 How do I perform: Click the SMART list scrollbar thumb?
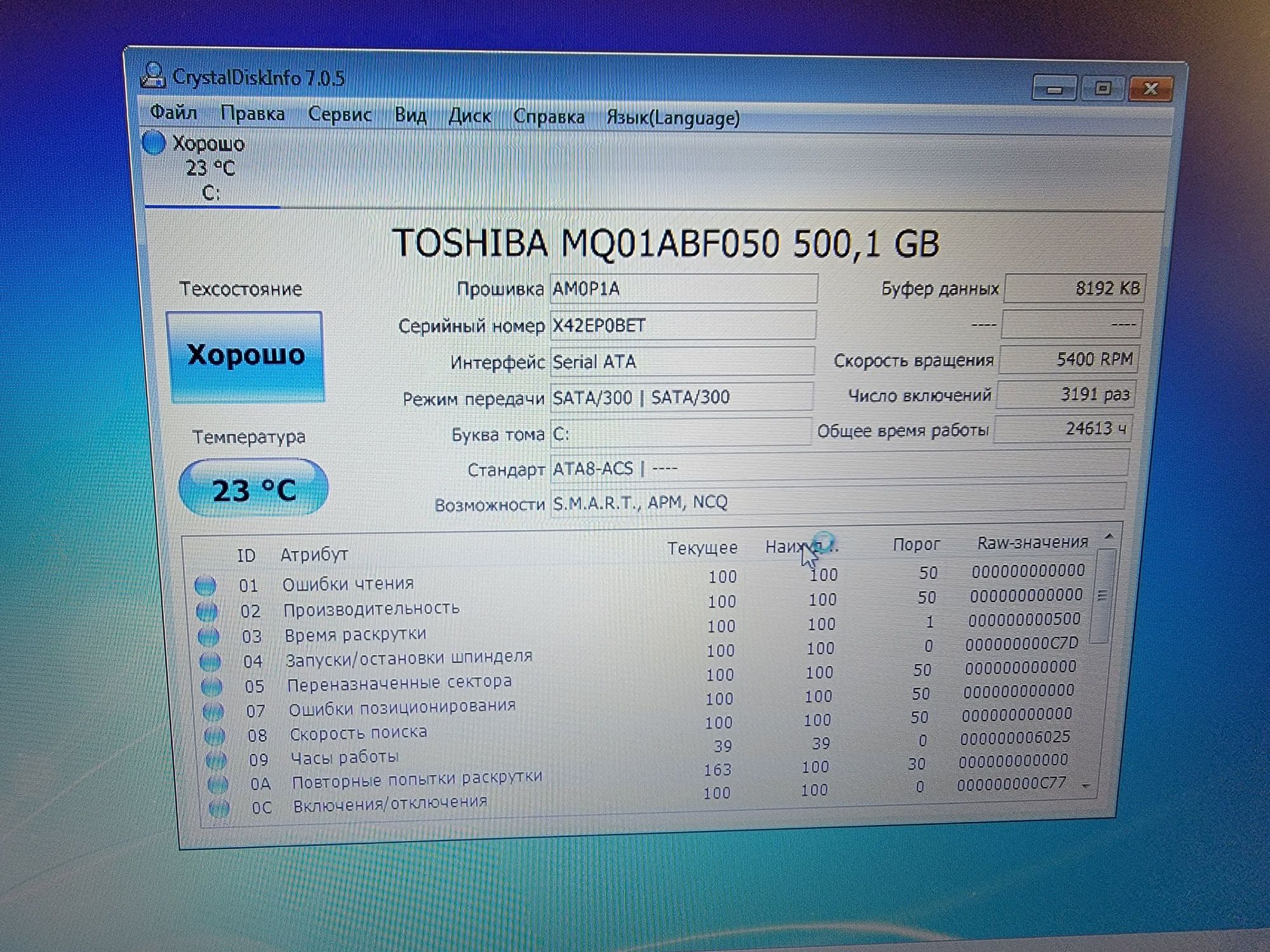(1102, 595)
